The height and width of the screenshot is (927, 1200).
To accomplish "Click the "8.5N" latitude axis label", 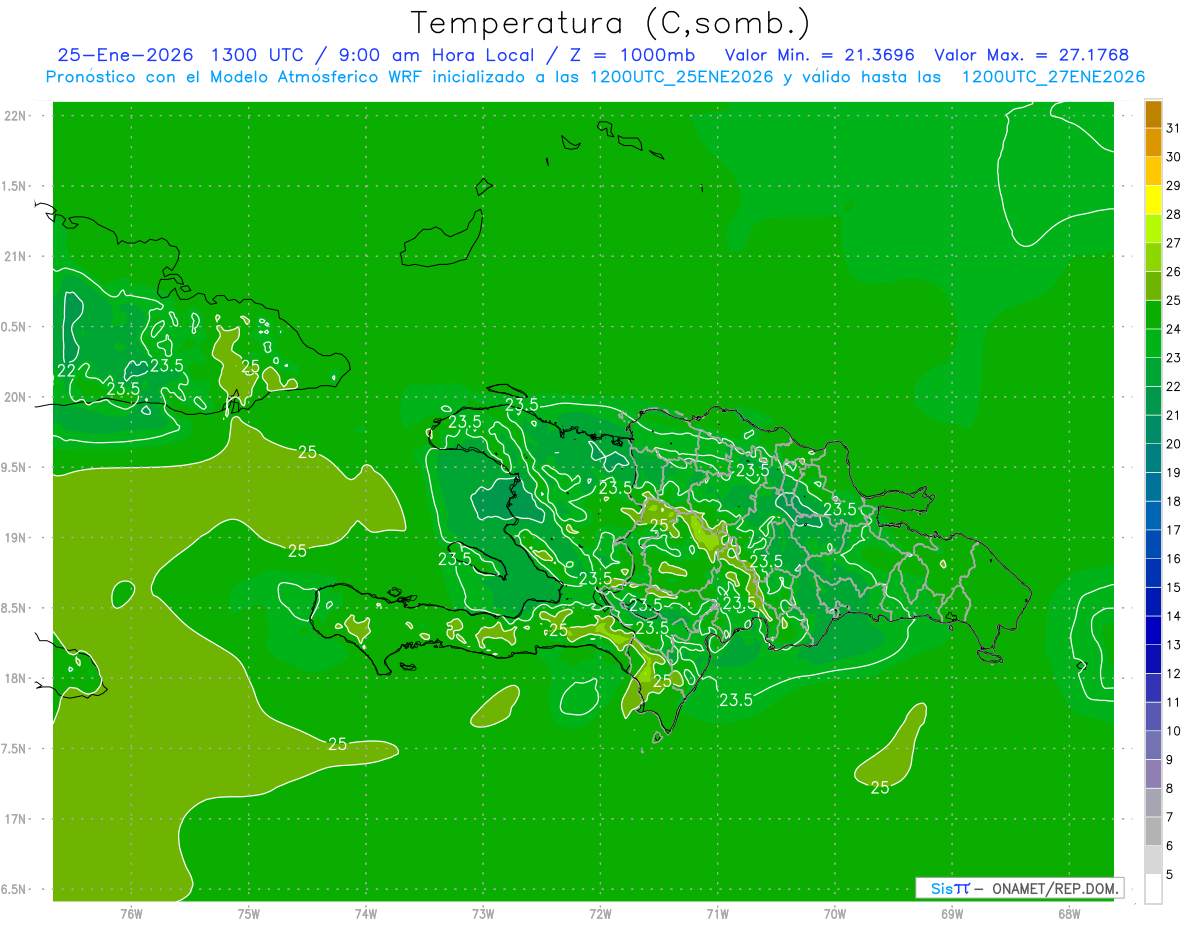I will [15, 608].
